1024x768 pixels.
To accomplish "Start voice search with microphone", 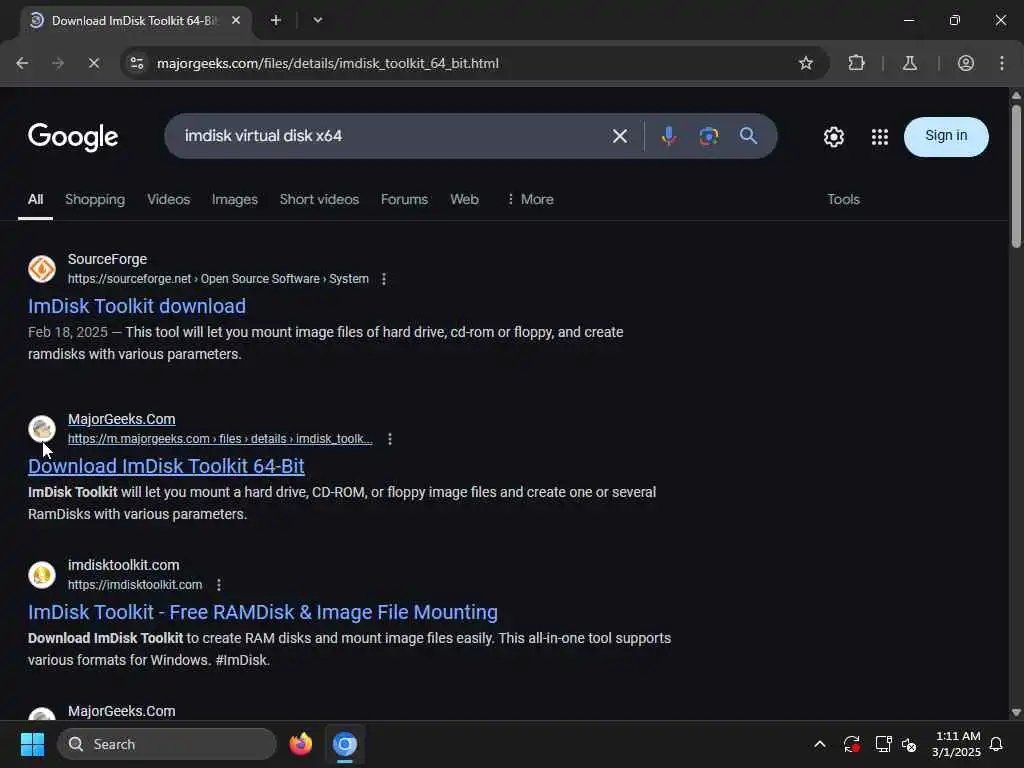I will coord(668,136).
